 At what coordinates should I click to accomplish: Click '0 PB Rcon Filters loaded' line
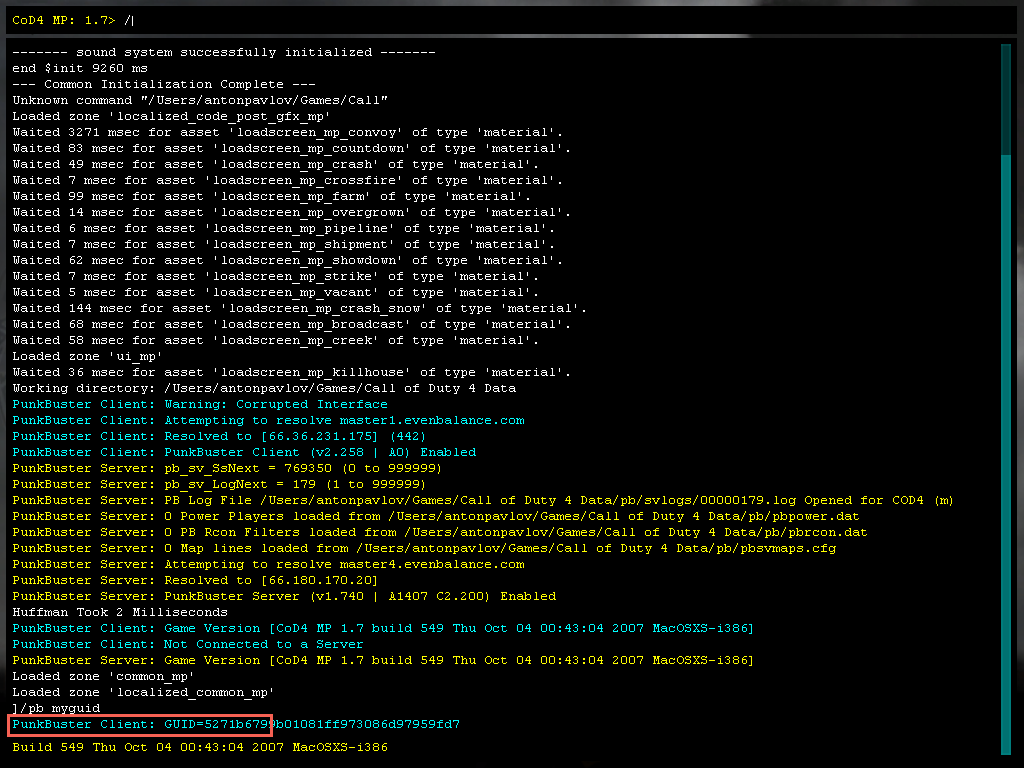440,532
